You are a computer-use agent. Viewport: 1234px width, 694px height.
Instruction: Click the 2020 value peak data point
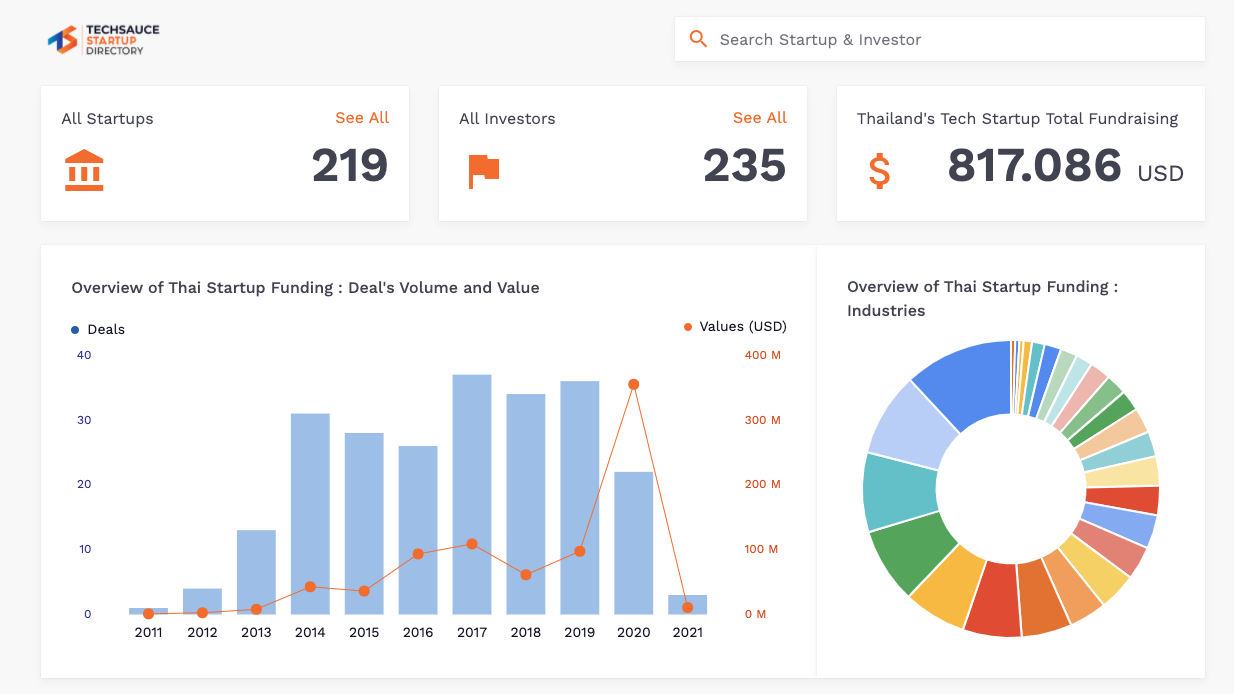tap(633, 384)
